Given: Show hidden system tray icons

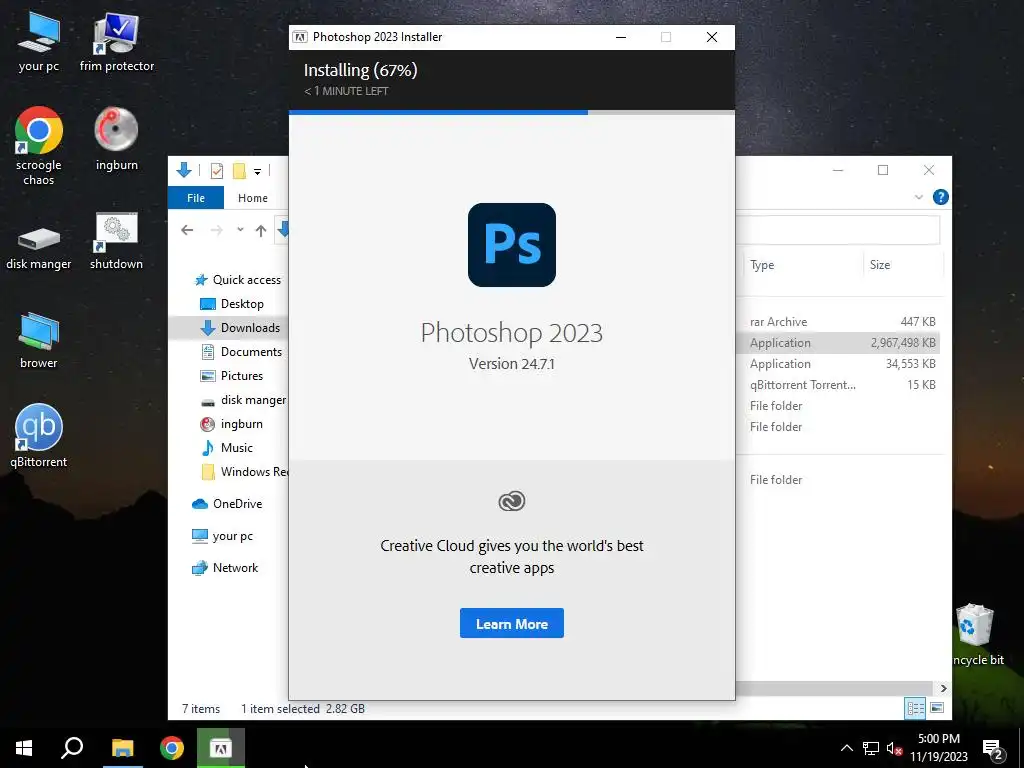Looking at the screenshot, I should pyautogui.click(x=846, y=748).
